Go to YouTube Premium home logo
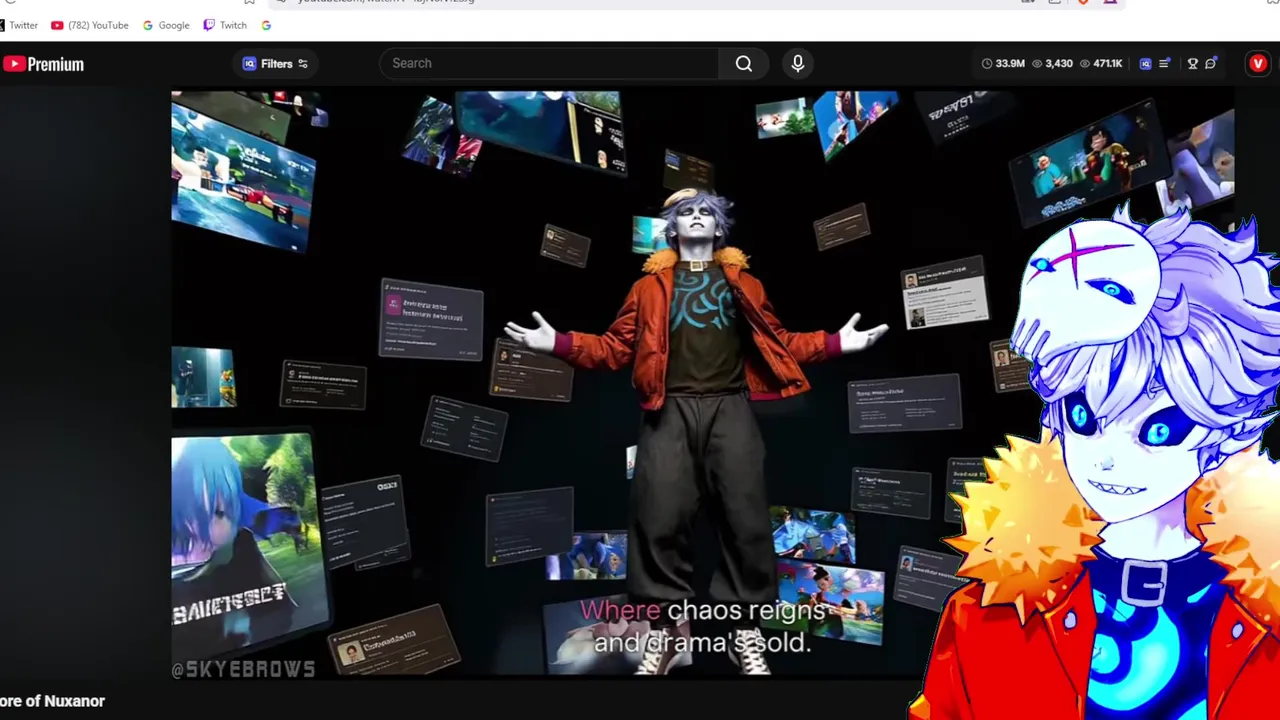 [43, 64]
